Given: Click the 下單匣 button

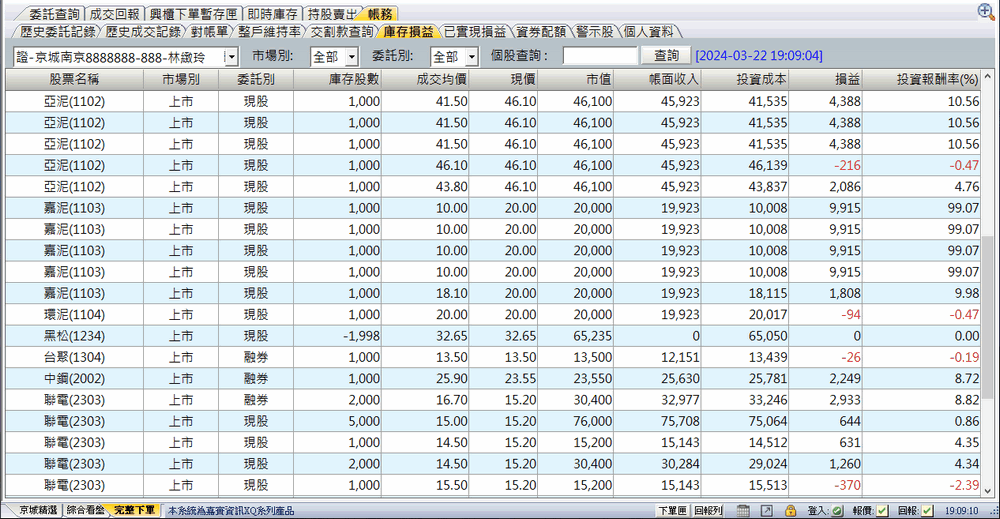Looking at the screenshot, I should click(671, 511).
